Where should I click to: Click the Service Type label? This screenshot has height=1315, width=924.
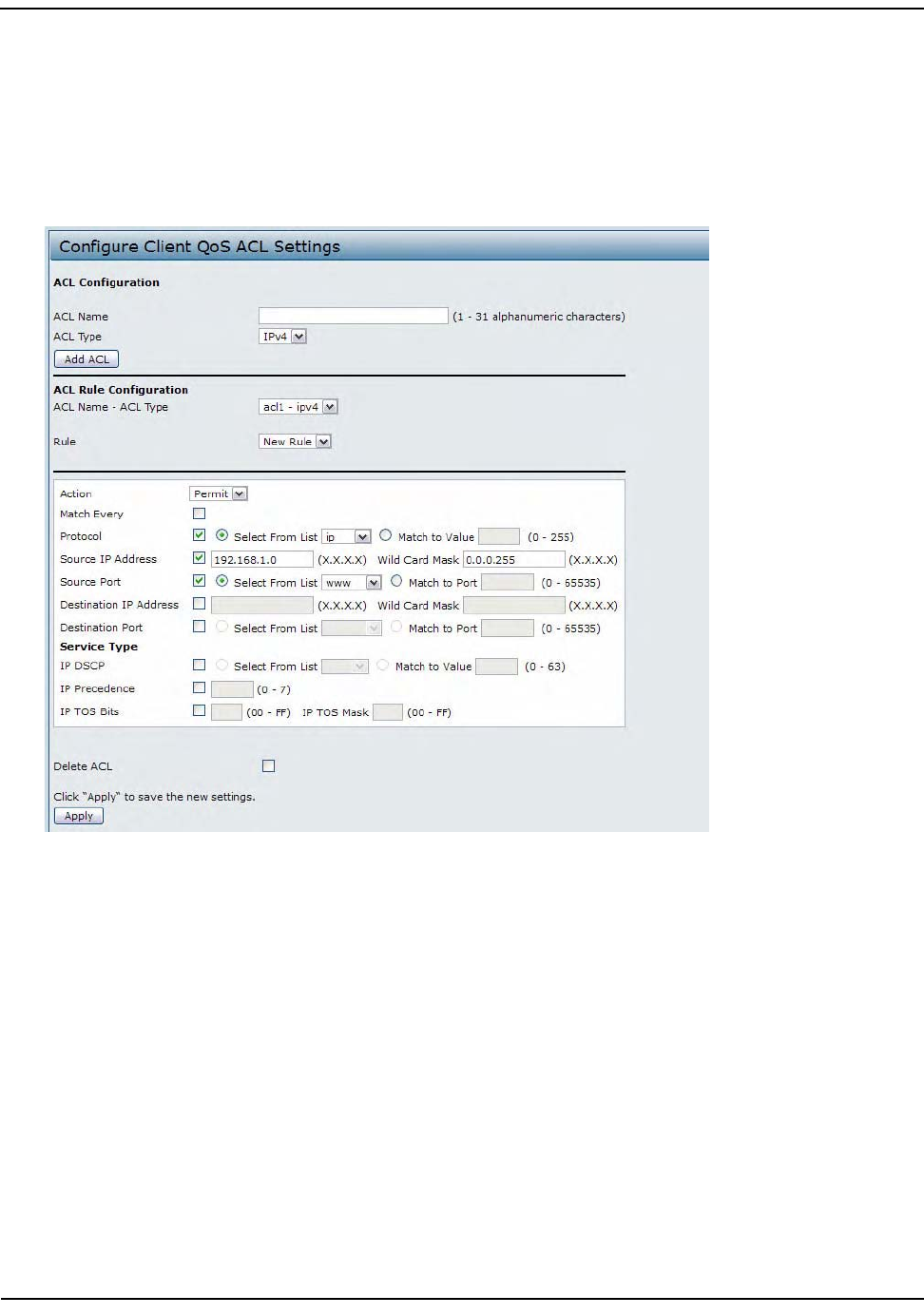click(x=99, y=647)
